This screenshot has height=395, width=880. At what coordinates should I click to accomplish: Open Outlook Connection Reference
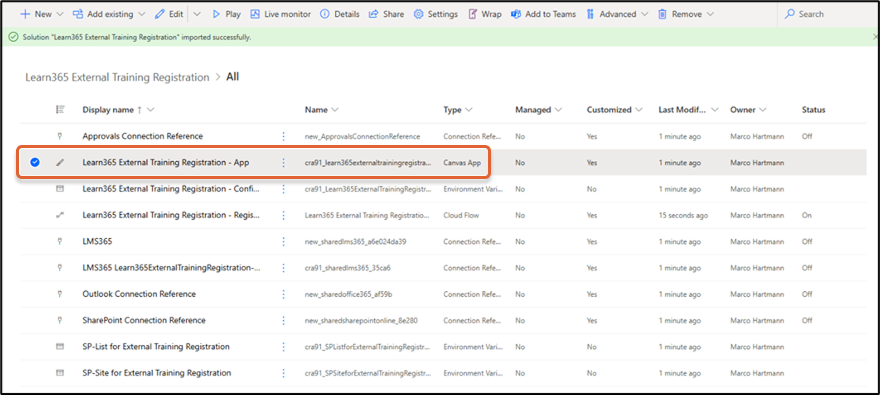pyautogui.click(x=139, y=294)
